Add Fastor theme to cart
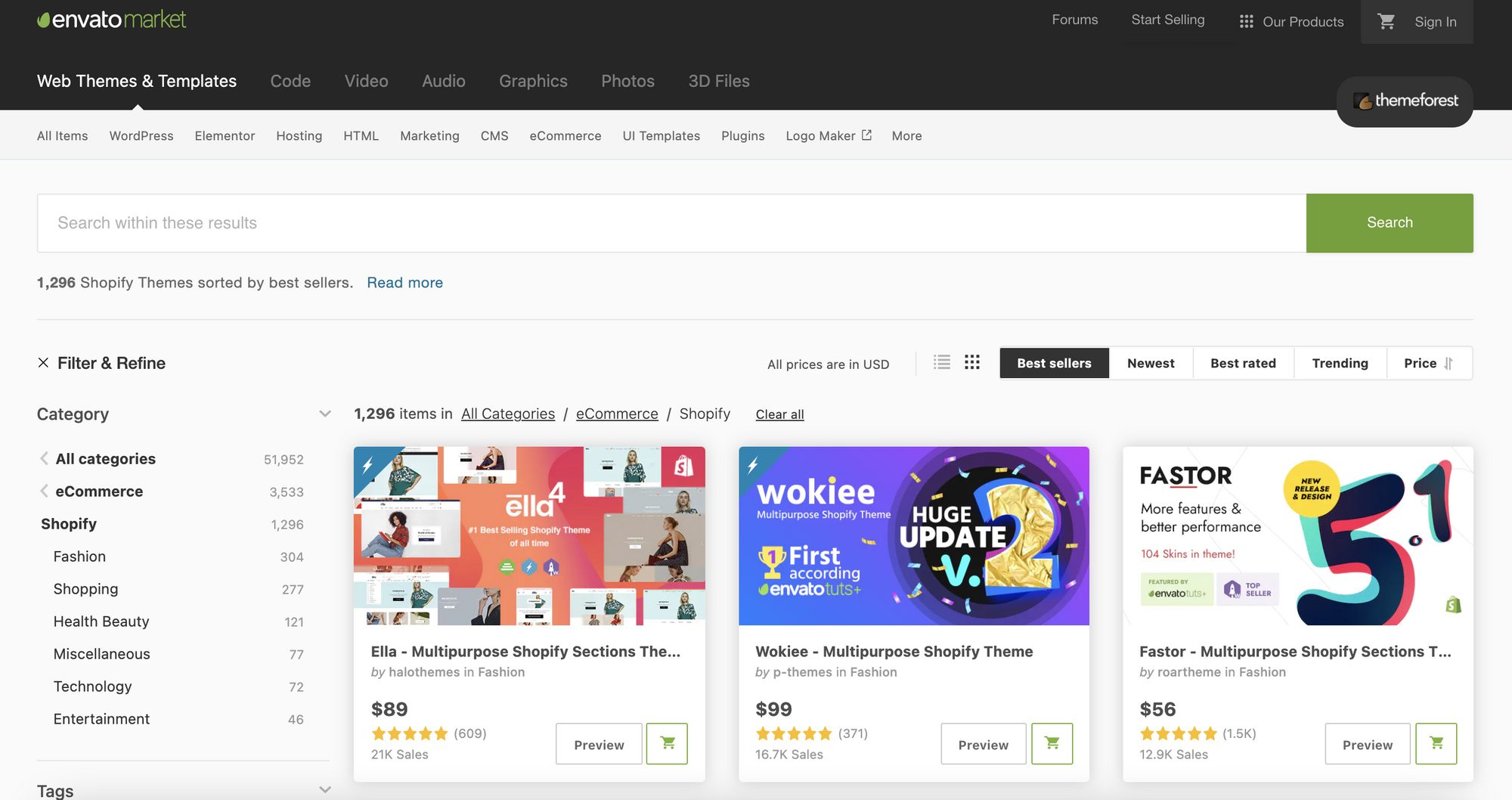Image resolution: width=1512 pixels, height=800 pixels. tap(1436, 744)
